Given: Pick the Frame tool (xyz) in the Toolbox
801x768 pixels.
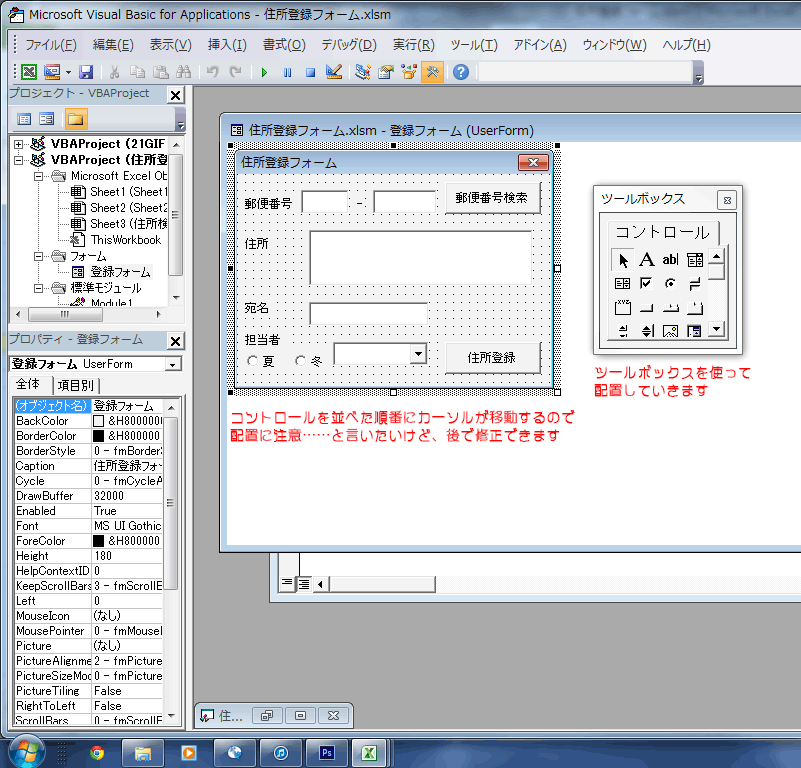Looking at the screenshot, I should click(623, 307).
